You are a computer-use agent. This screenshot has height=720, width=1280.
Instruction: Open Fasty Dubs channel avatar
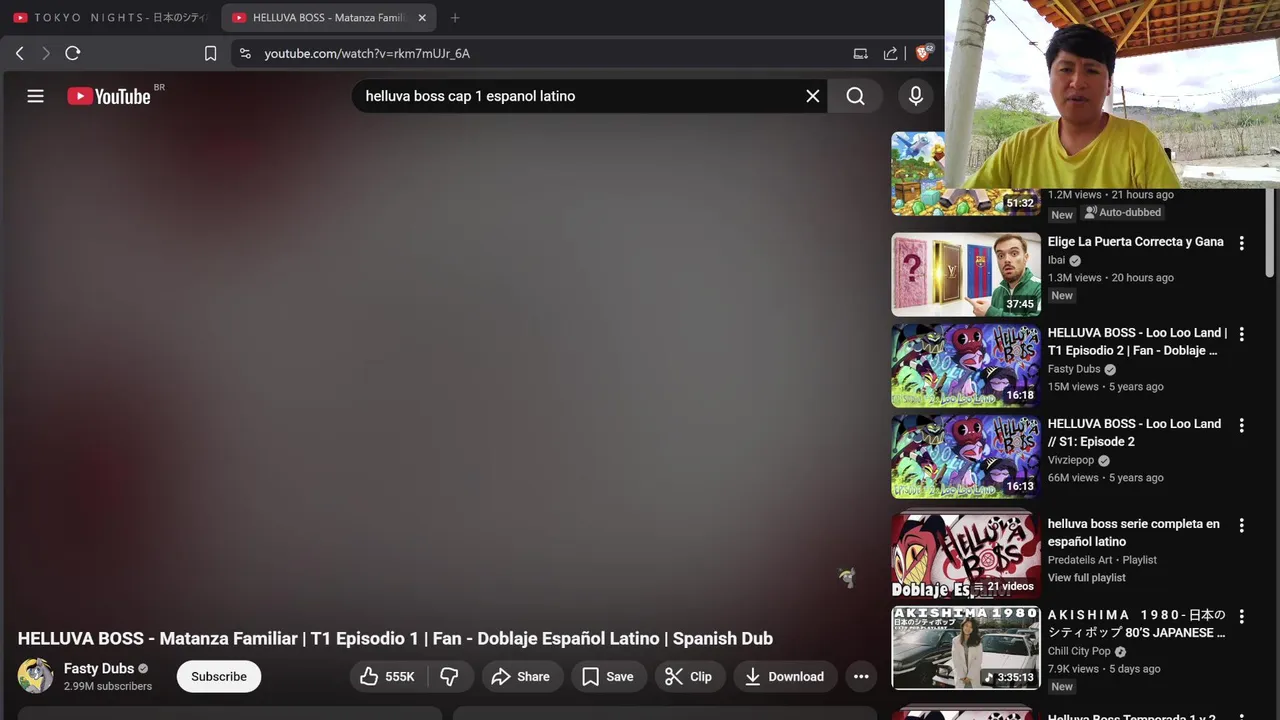point(35,676)
